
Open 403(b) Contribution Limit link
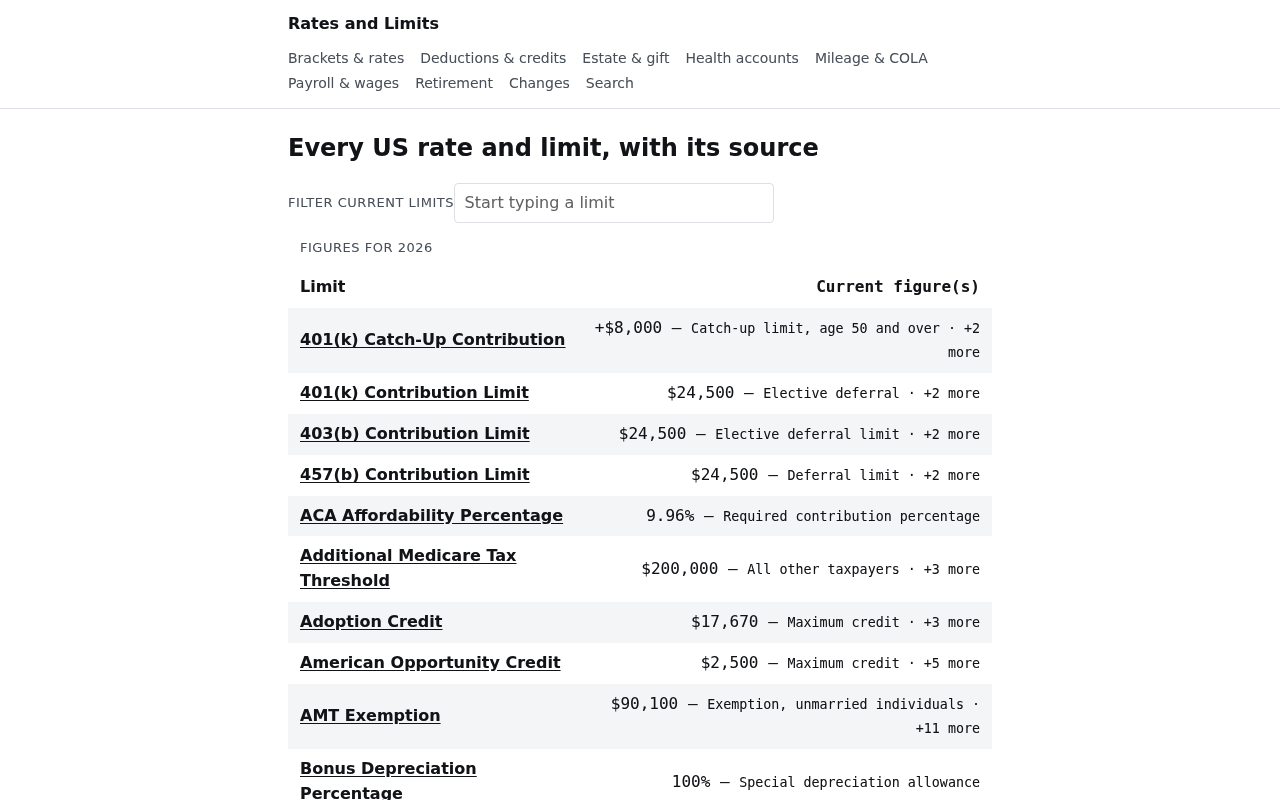click(x=415, y=434)
